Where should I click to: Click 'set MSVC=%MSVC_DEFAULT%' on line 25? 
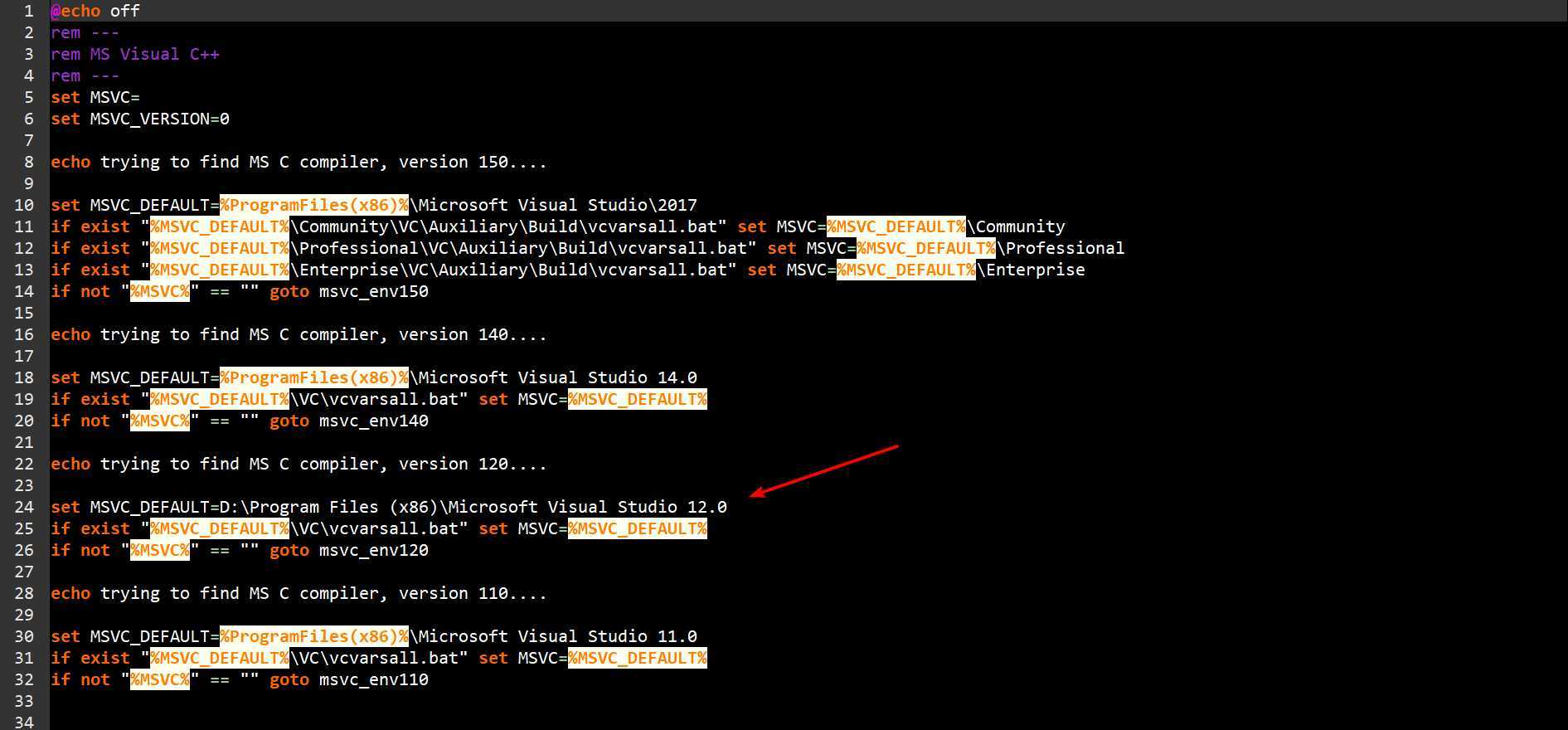593,528
